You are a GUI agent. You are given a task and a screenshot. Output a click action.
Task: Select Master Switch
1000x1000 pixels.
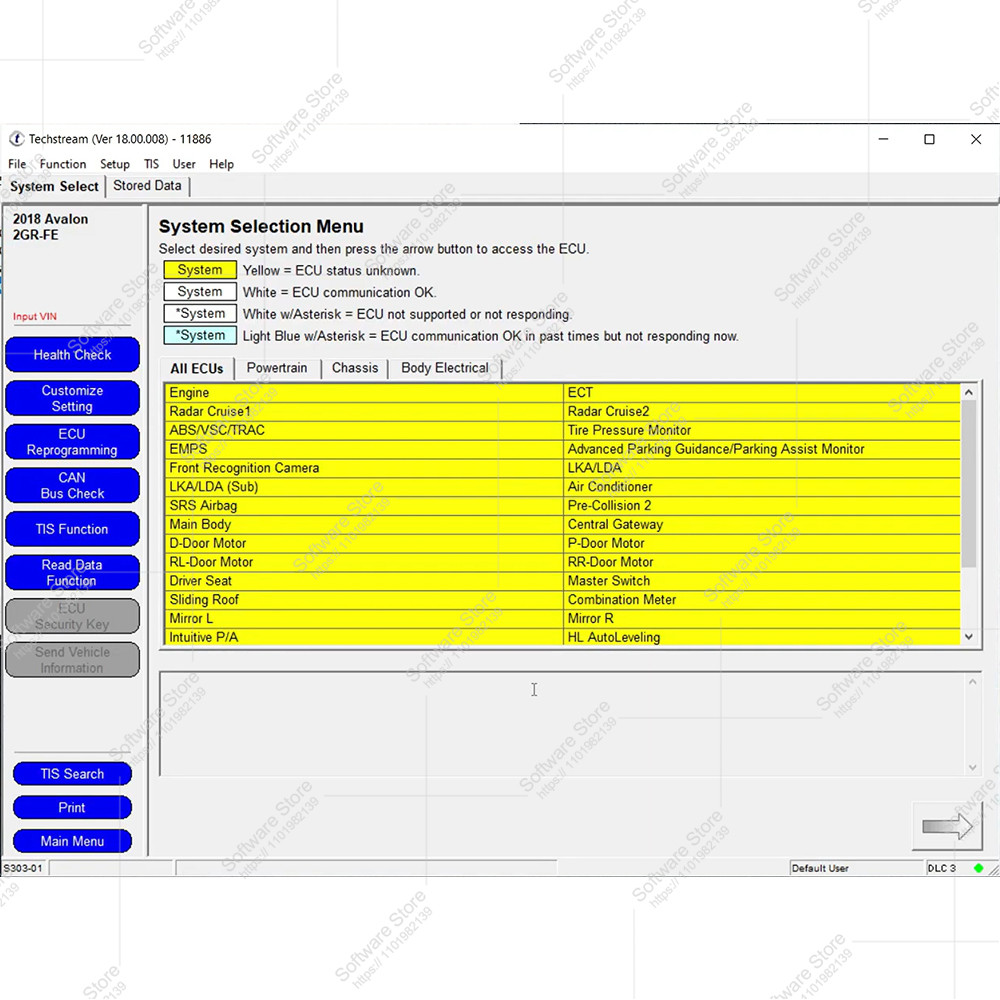pyautogui.click(x=762, y=581)
